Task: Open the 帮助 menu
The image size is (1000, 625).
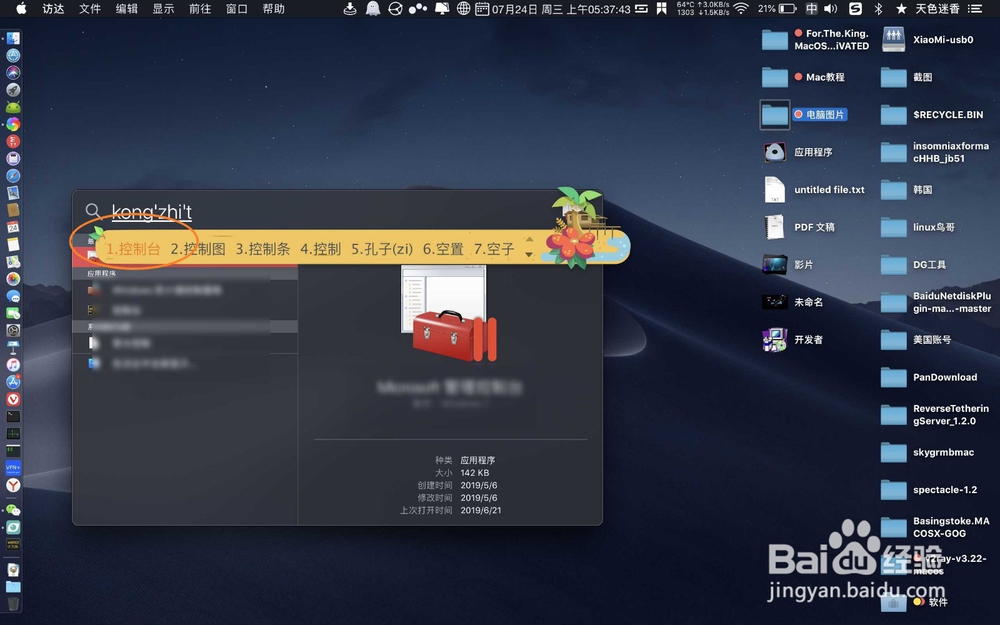Action: click(x=274, y=9)
